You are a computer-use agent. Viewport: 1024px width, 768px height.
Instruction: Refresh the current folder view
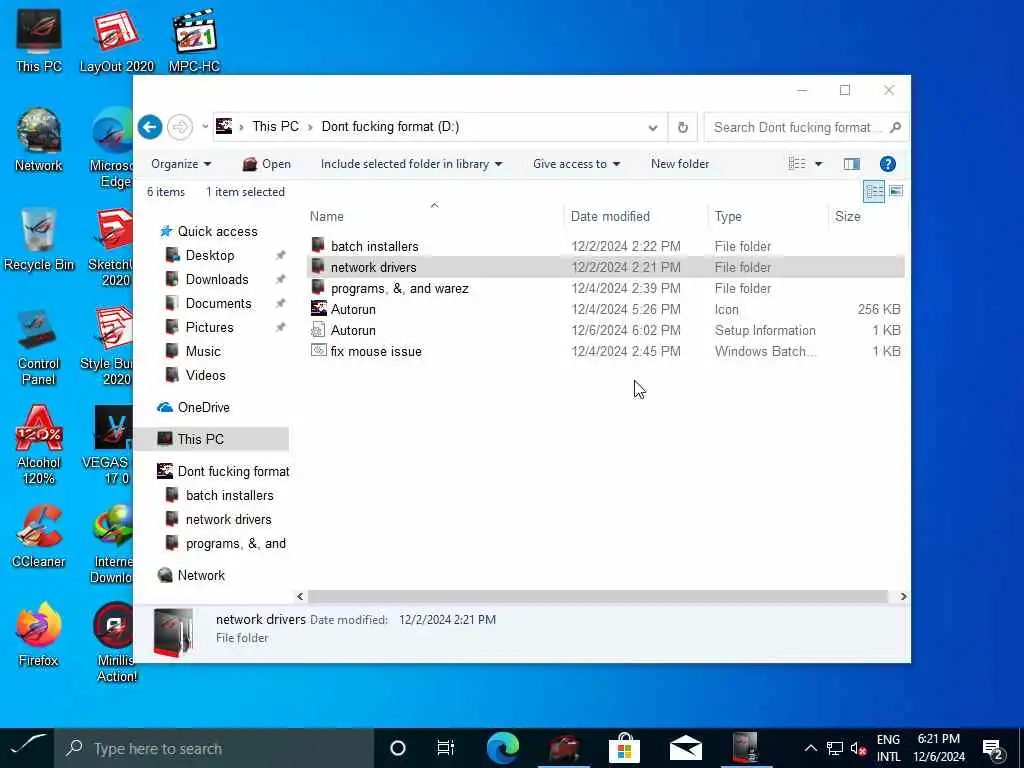(x=682, y=127)
